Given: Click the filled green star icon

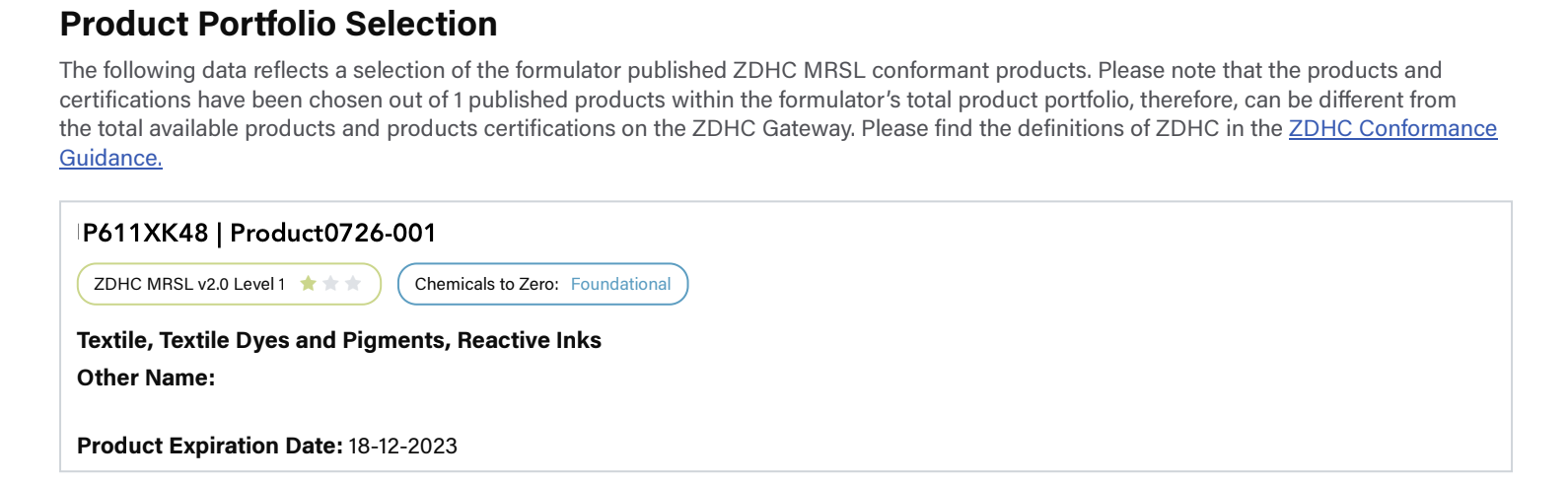Looking at the screenshot, I should tap(308, 284).
